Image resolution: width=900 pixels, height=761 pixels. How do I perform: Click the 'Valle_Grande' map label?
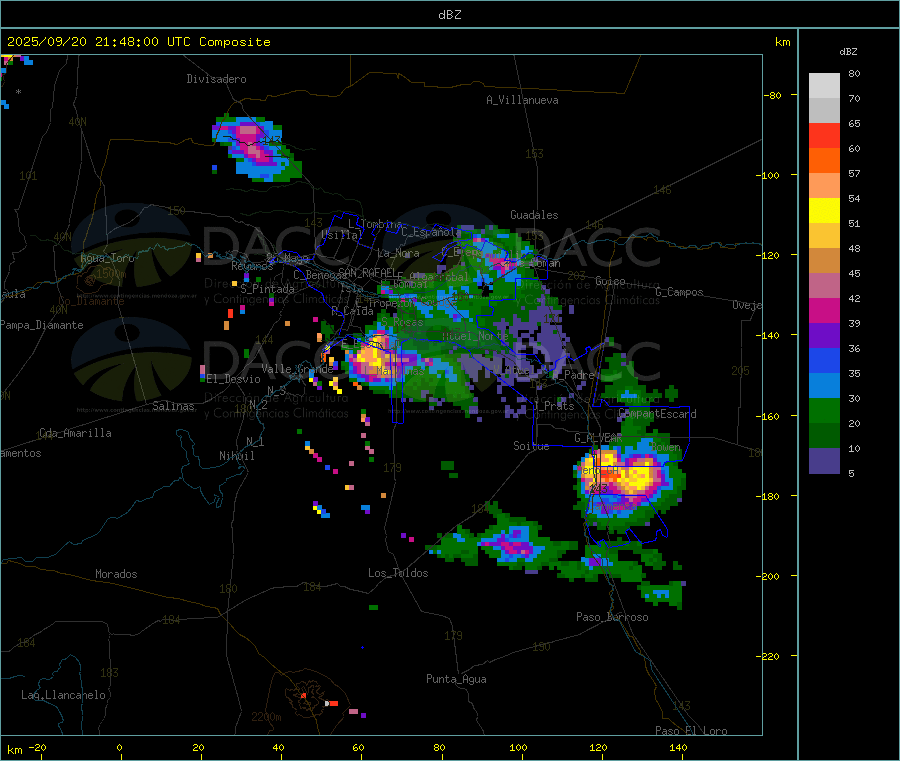tap(297, 368)
